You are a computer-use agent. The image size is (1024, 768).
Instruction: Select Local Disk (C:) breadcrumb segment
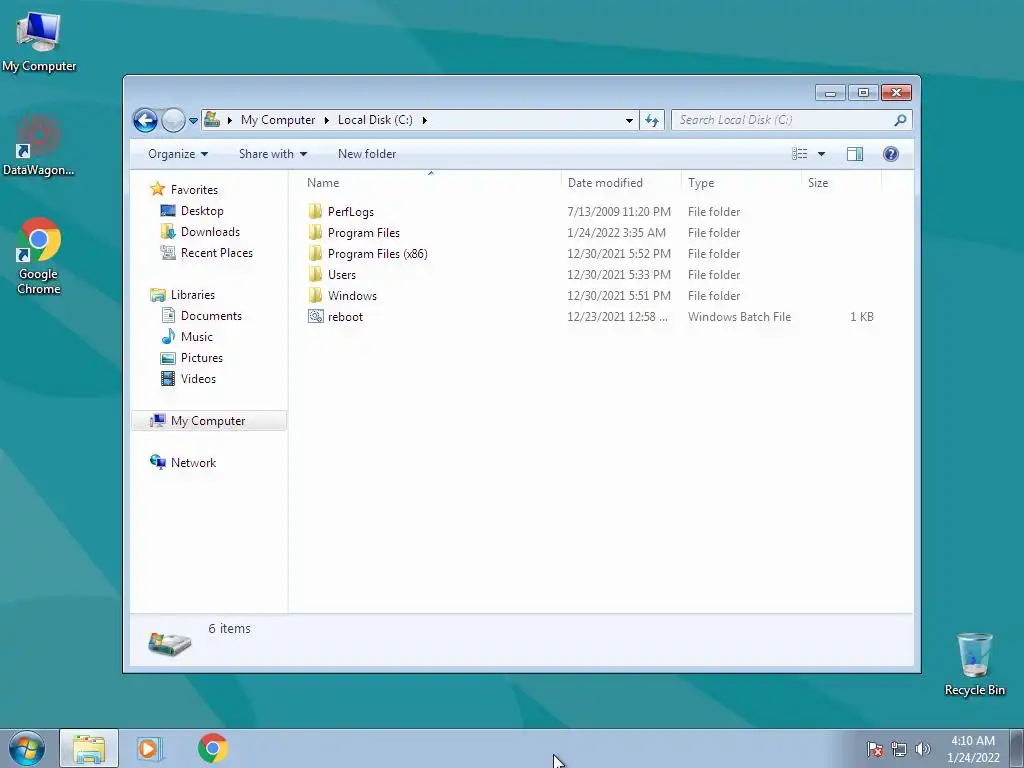[x=375, y=120]
